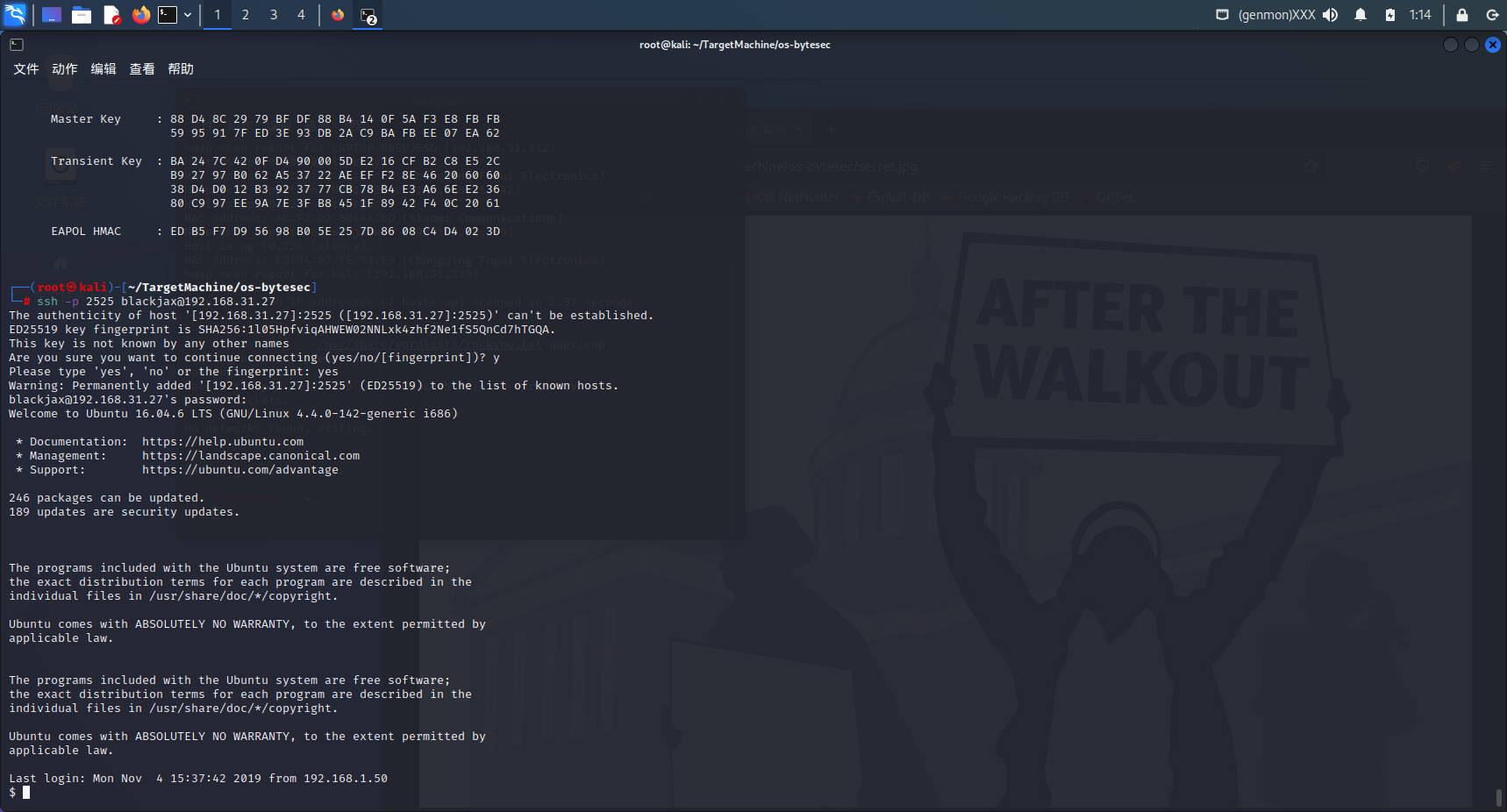Open the 帮助 menu

pyautogui.click(x=181, y=69)
